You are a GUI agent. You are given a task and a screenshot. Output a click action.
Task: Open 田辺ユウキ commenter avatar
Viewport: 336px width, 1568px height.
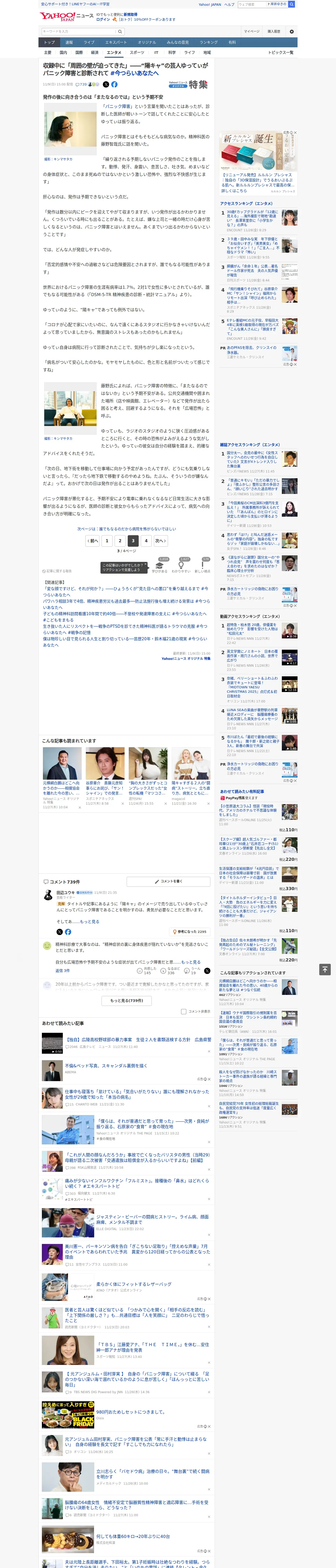pos(48,895)
